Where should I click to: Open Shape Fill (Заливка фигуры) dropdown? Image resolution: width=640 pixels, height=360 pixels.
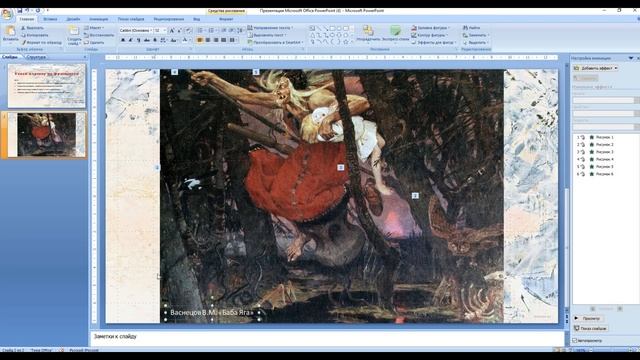click(431, 28)
